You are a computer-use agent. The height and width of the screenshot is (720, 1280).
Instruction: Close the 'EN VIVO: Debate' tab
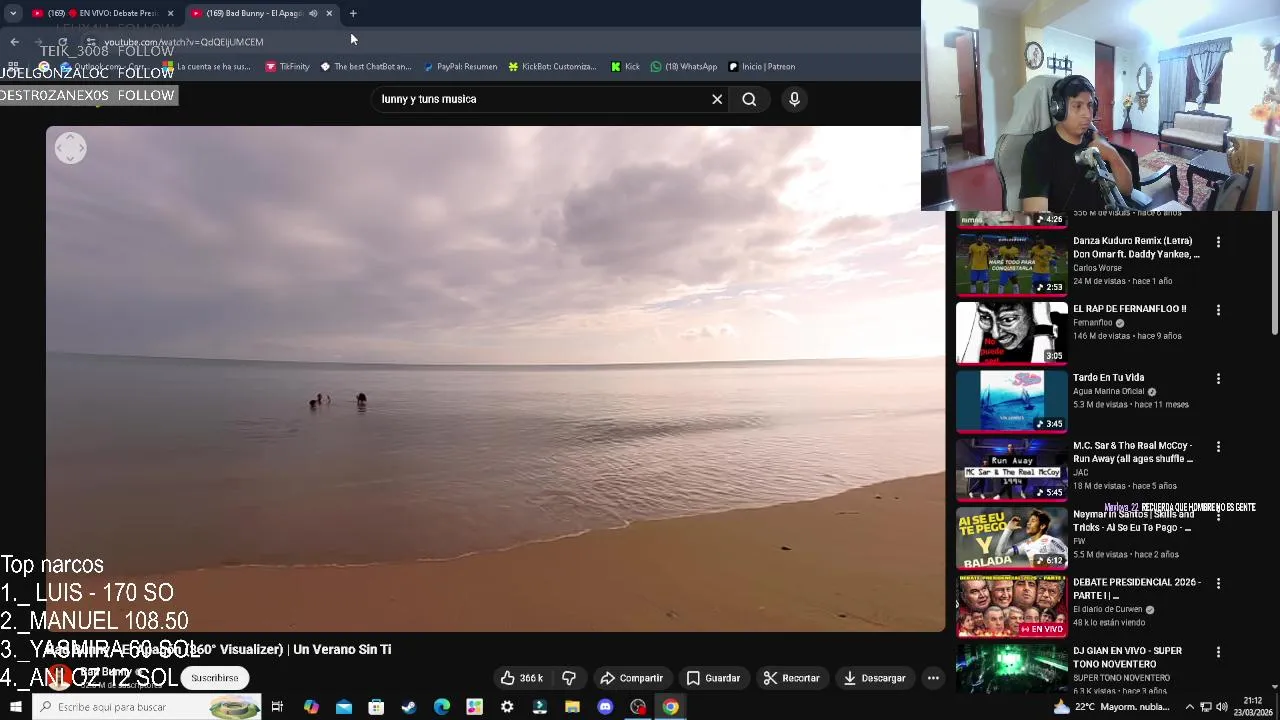point(170,13)
